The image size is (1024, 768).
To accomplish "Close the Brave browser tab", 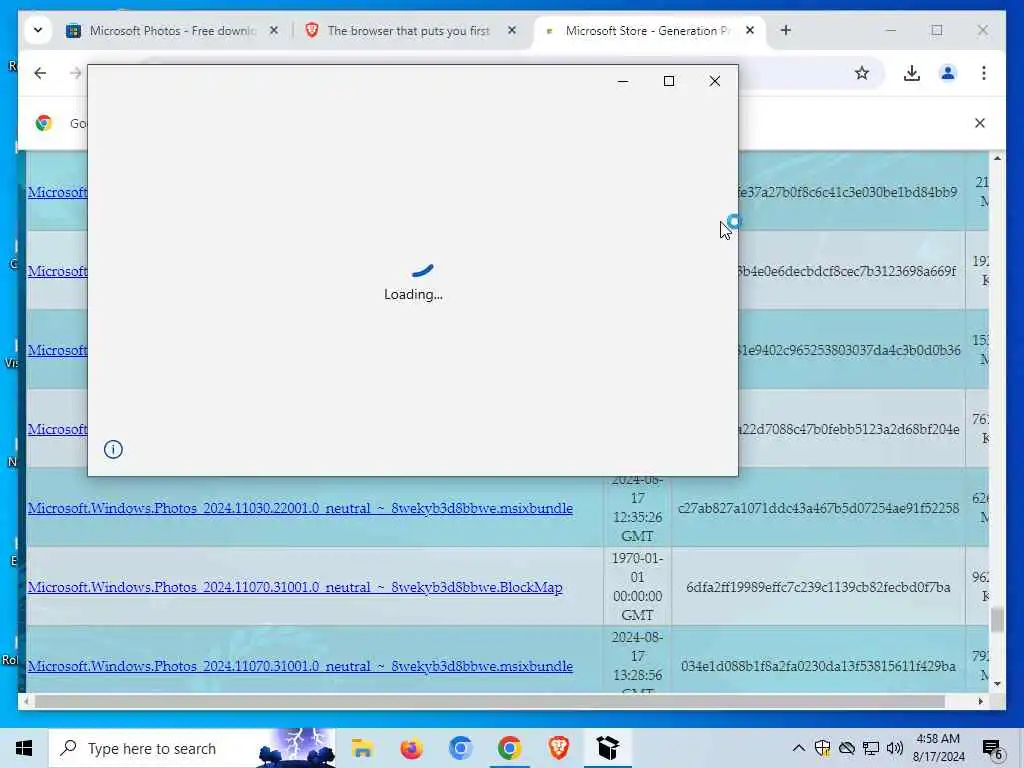I will pyautogui.click(x=512, y=31).
